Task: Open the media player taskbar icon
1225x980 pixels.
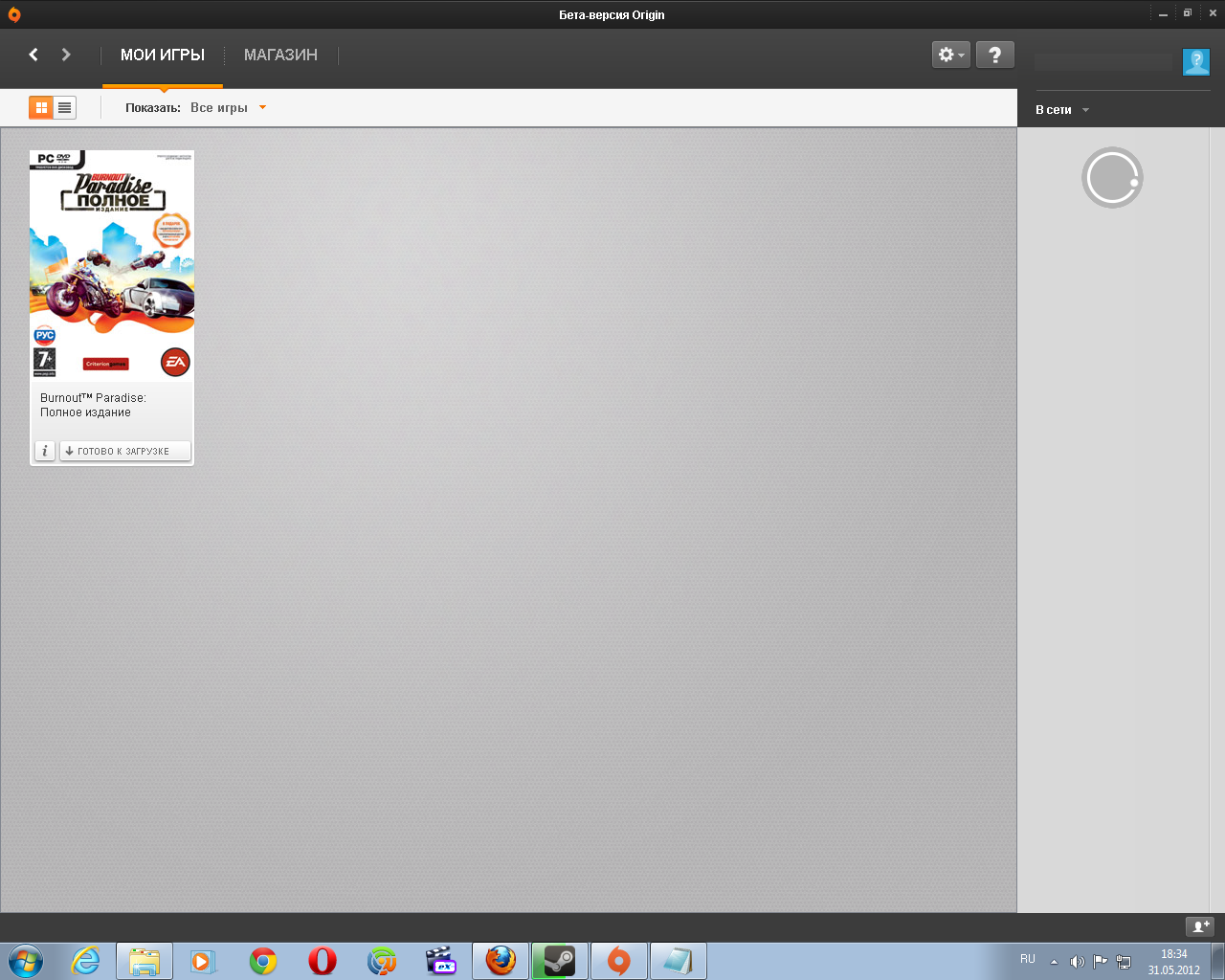Action: click(203, 961)
